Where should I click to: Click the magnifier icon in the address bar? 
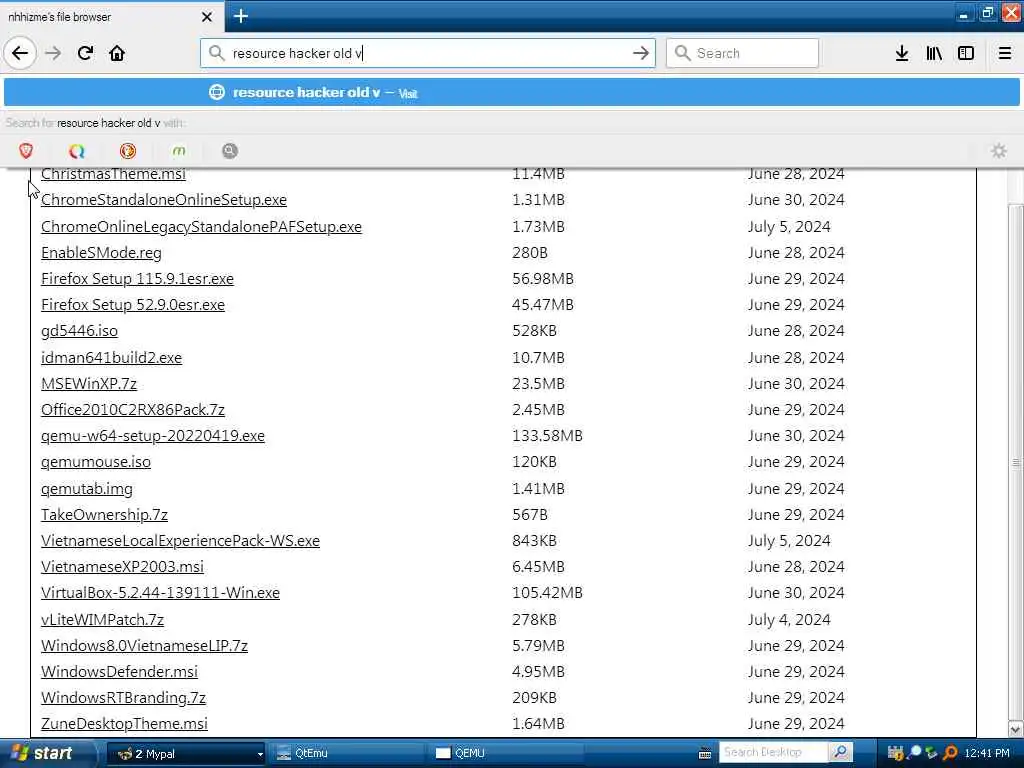click(216, 53)
